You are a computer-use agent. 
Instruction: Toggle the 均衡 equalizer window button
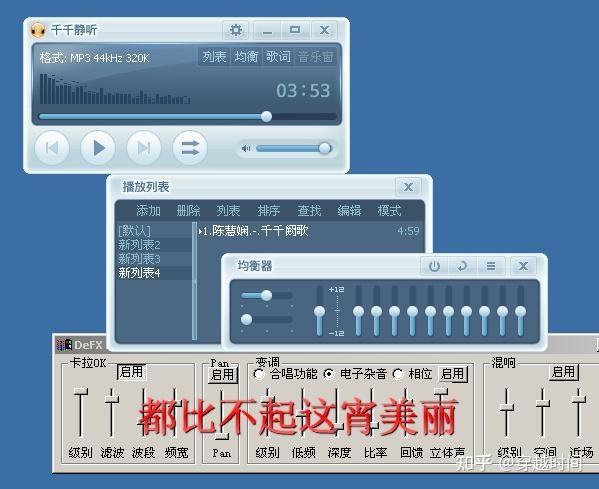(246, 57)
